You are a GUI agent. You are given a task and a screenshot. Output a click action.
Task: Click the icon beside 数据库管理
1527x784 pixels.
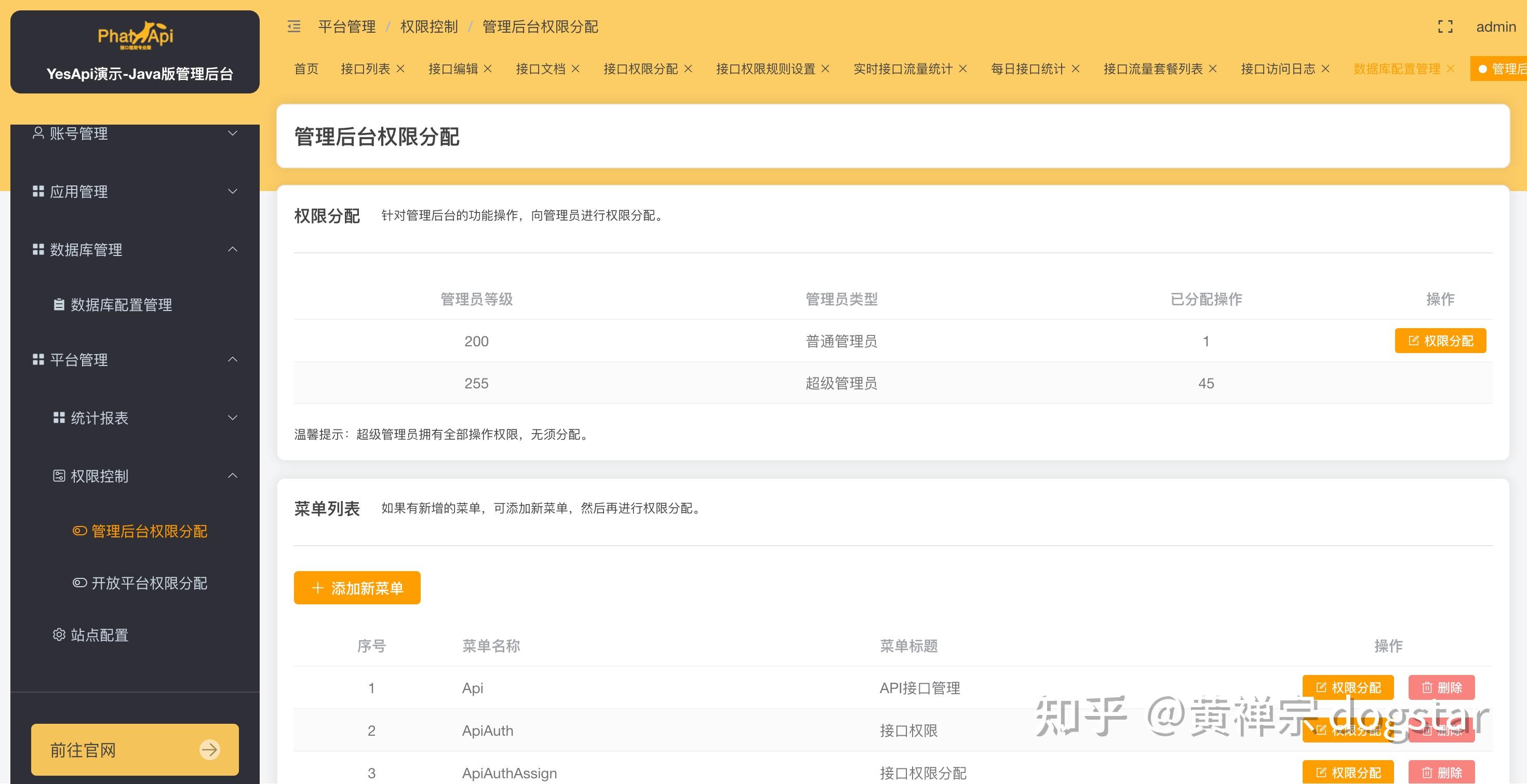(37, 249)
